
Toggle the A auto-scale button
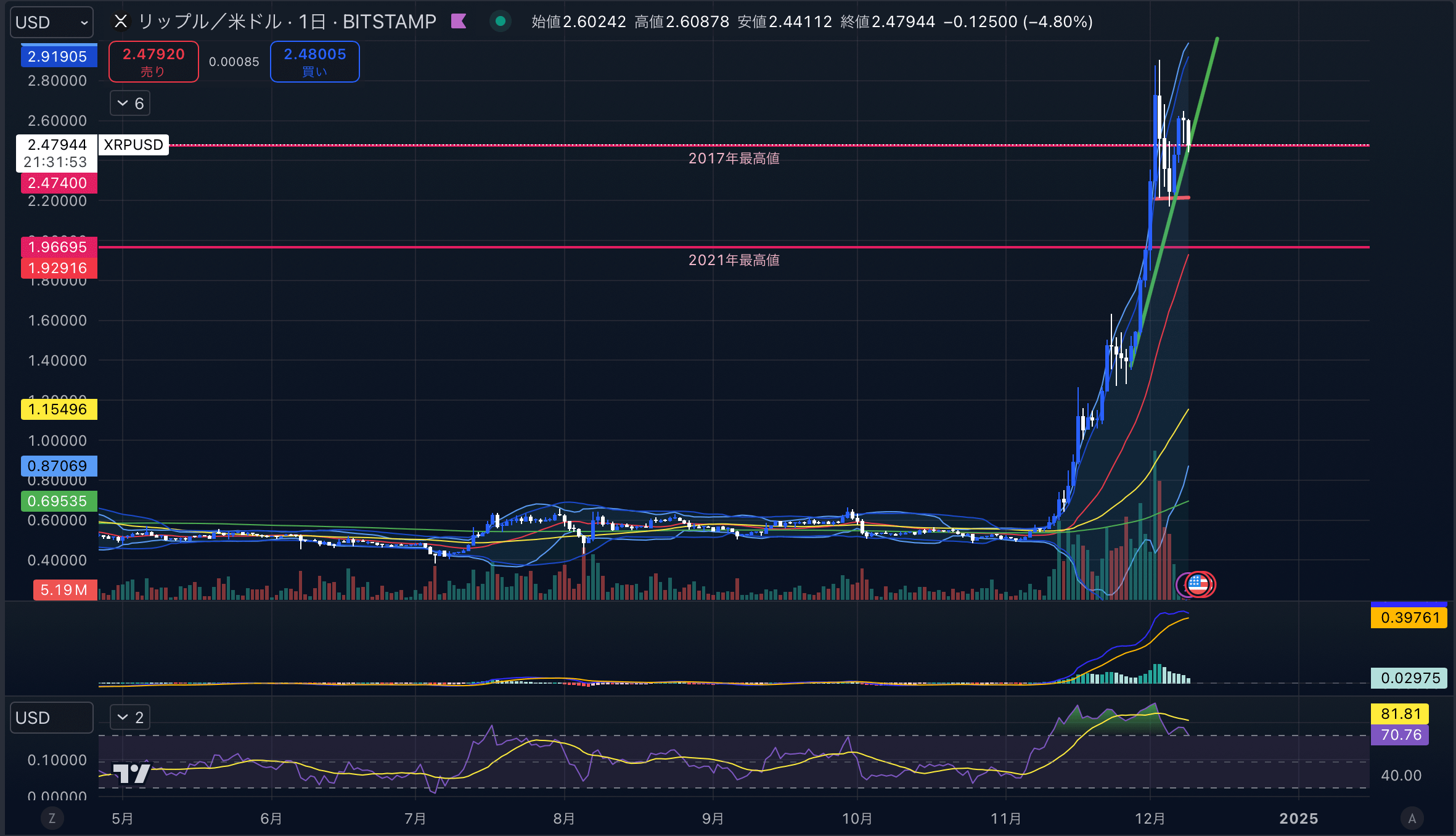click(x=1412, y=818)
